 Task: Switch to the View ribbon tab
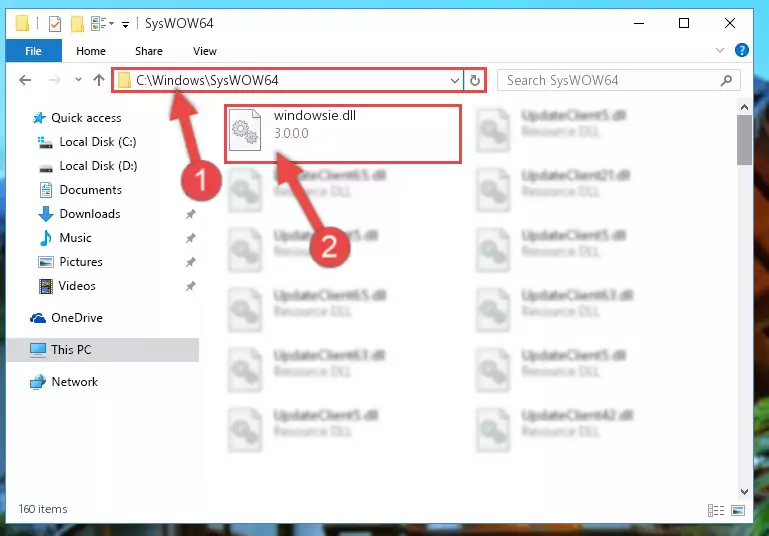(x=205, y=51)
